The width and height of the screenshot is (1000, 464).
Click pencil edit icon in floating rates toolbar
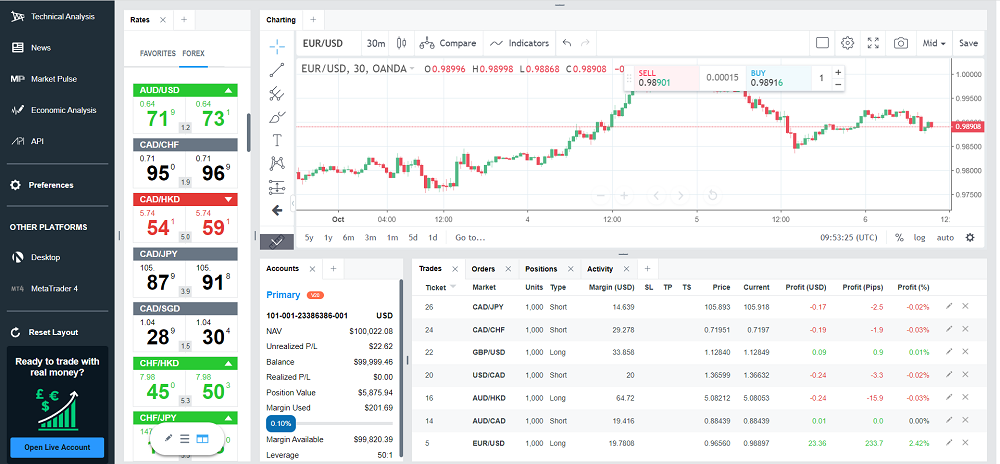[168, 439]
